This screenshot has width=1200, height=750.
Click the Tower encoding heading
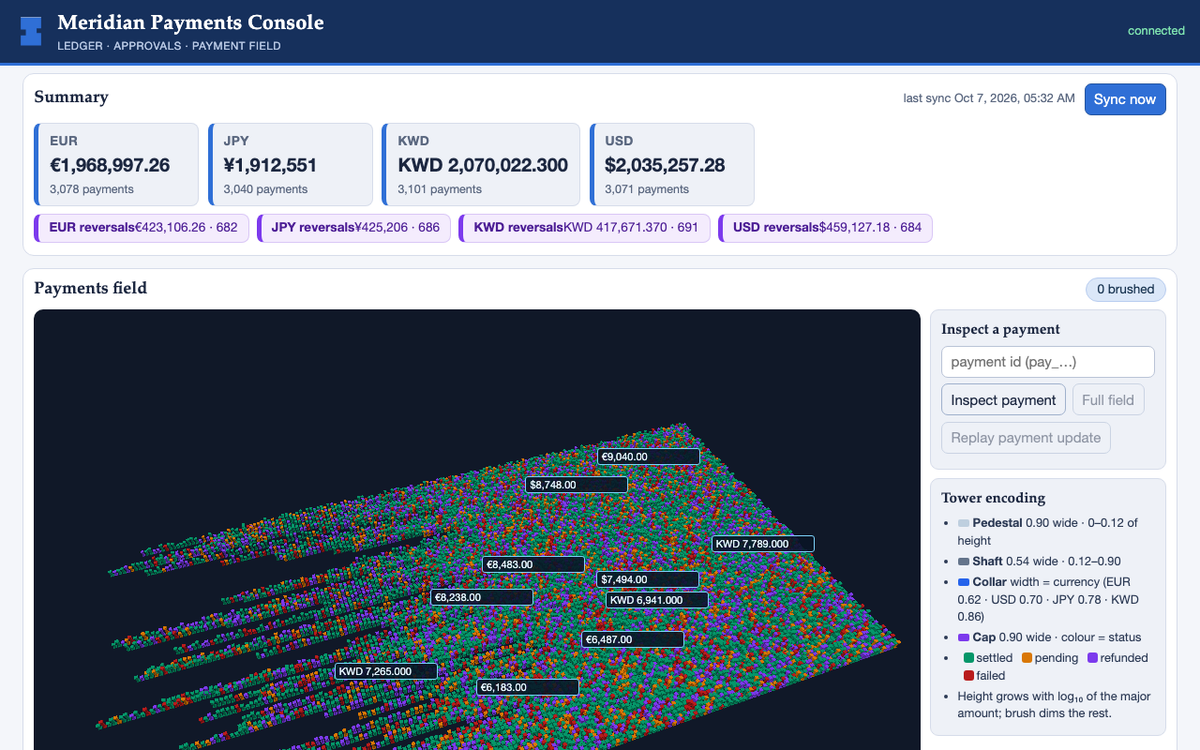[x=993, y=498]
